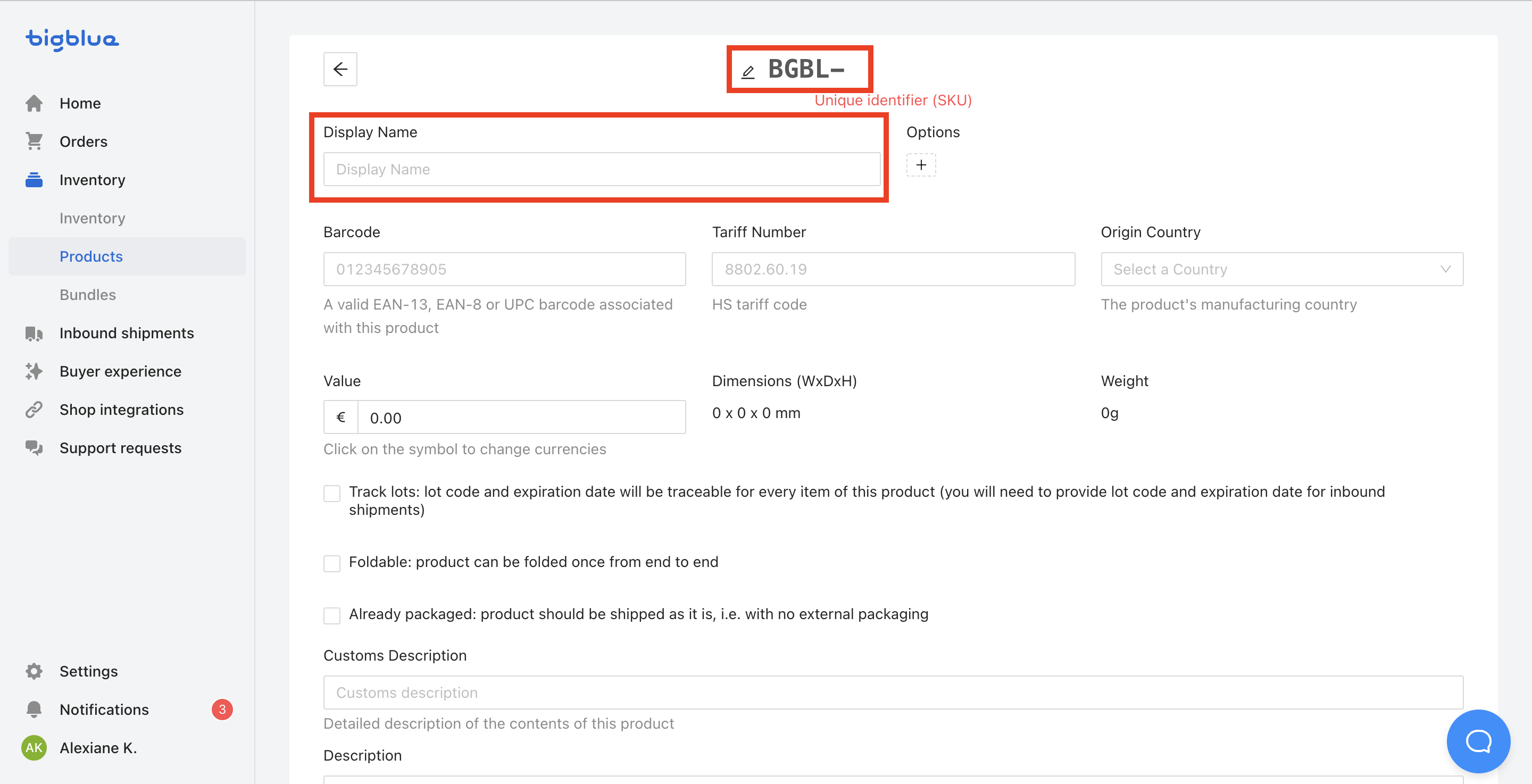The height and width of the screenshot is (784, 1532).
Task: Open Inbound shipments page
Action: pos(127,333)
